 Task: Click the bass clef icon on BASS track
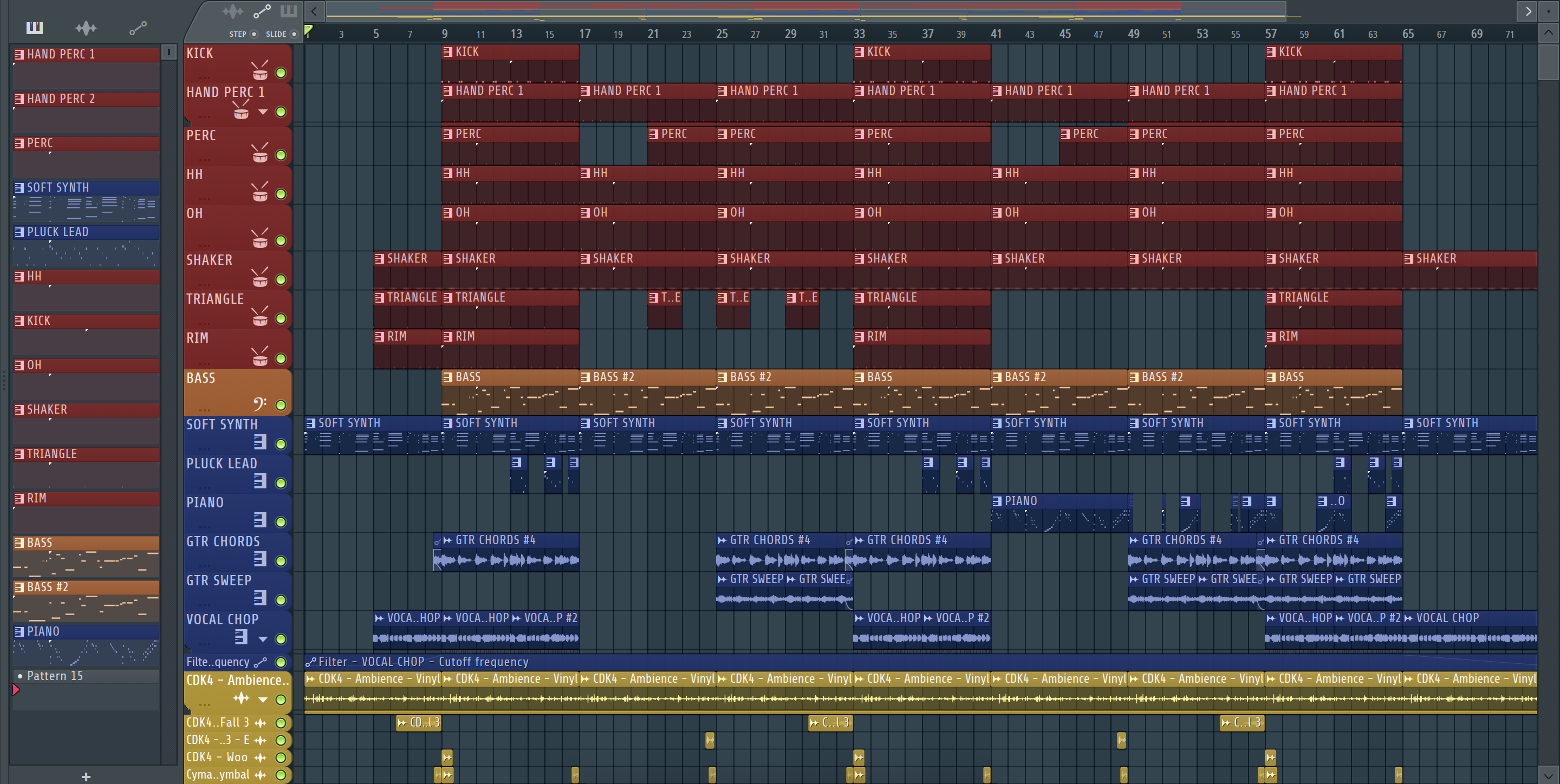[x=260, y=403]
